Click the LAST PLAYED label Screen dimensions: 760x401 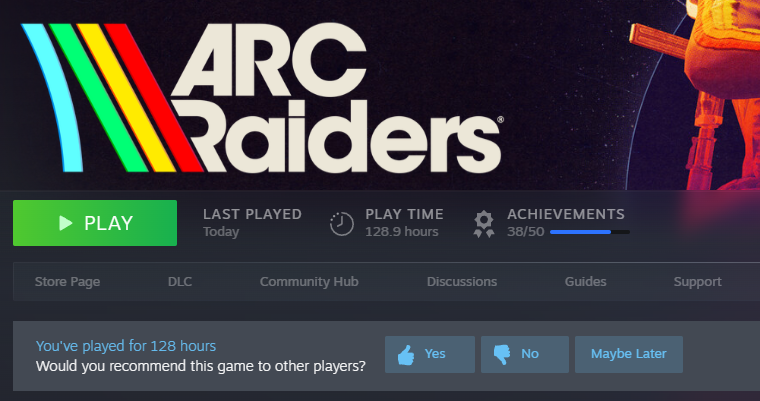tap(253, 214)
